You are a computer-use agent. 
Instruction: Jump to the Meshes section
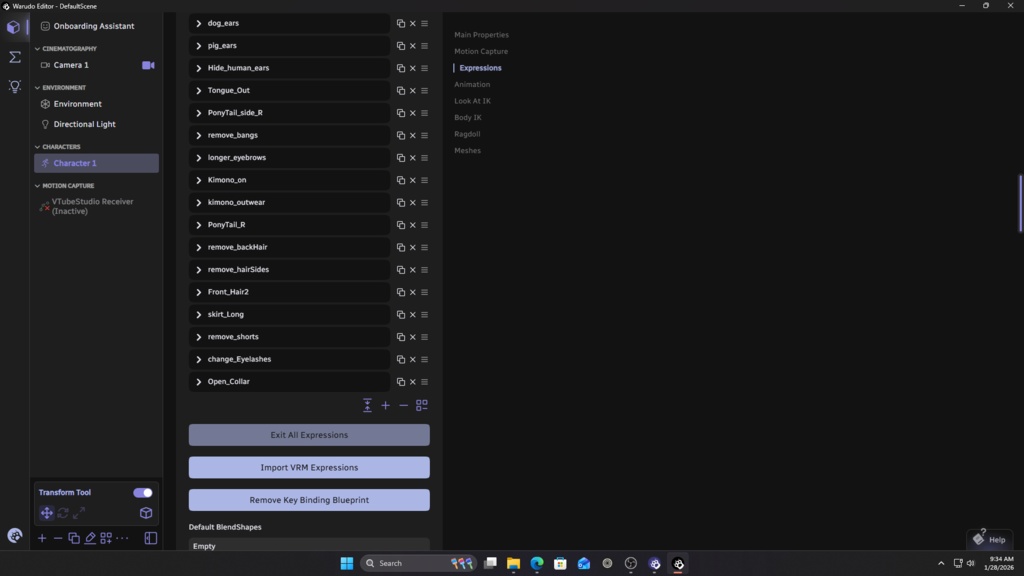[x=467, y=151]
